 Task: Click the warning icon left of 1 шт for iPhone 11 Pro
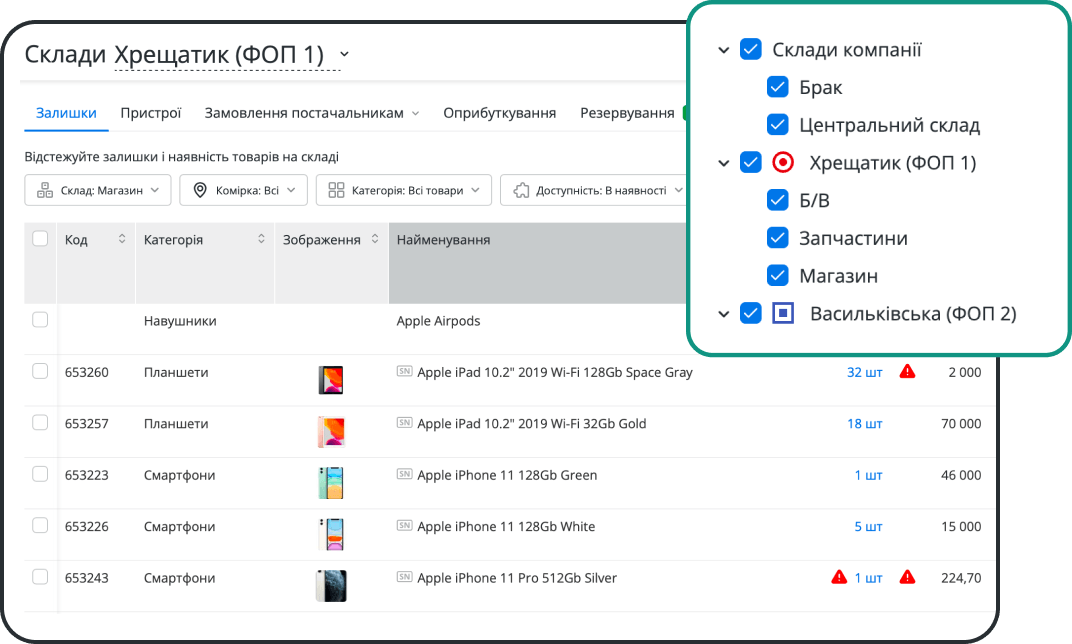click(839, 577)
